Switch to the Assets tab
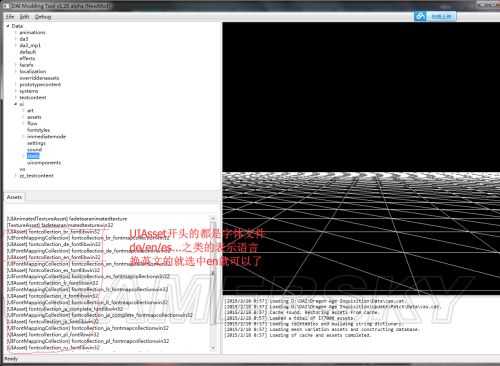 click(14, 197)
